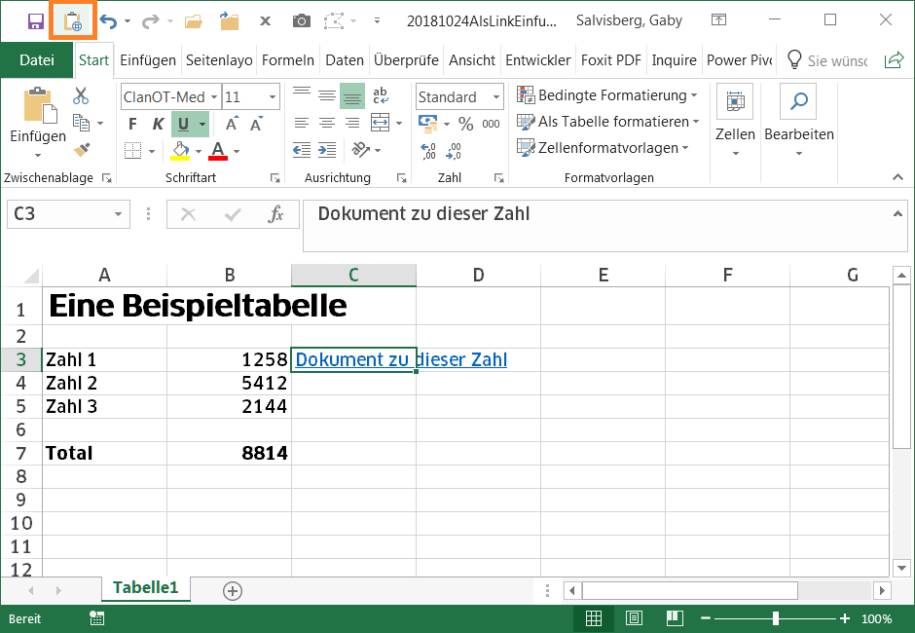This screenshot has height=633, width=915.
Task: Click the Save floppy disk icon
Action: pos(36,22)
